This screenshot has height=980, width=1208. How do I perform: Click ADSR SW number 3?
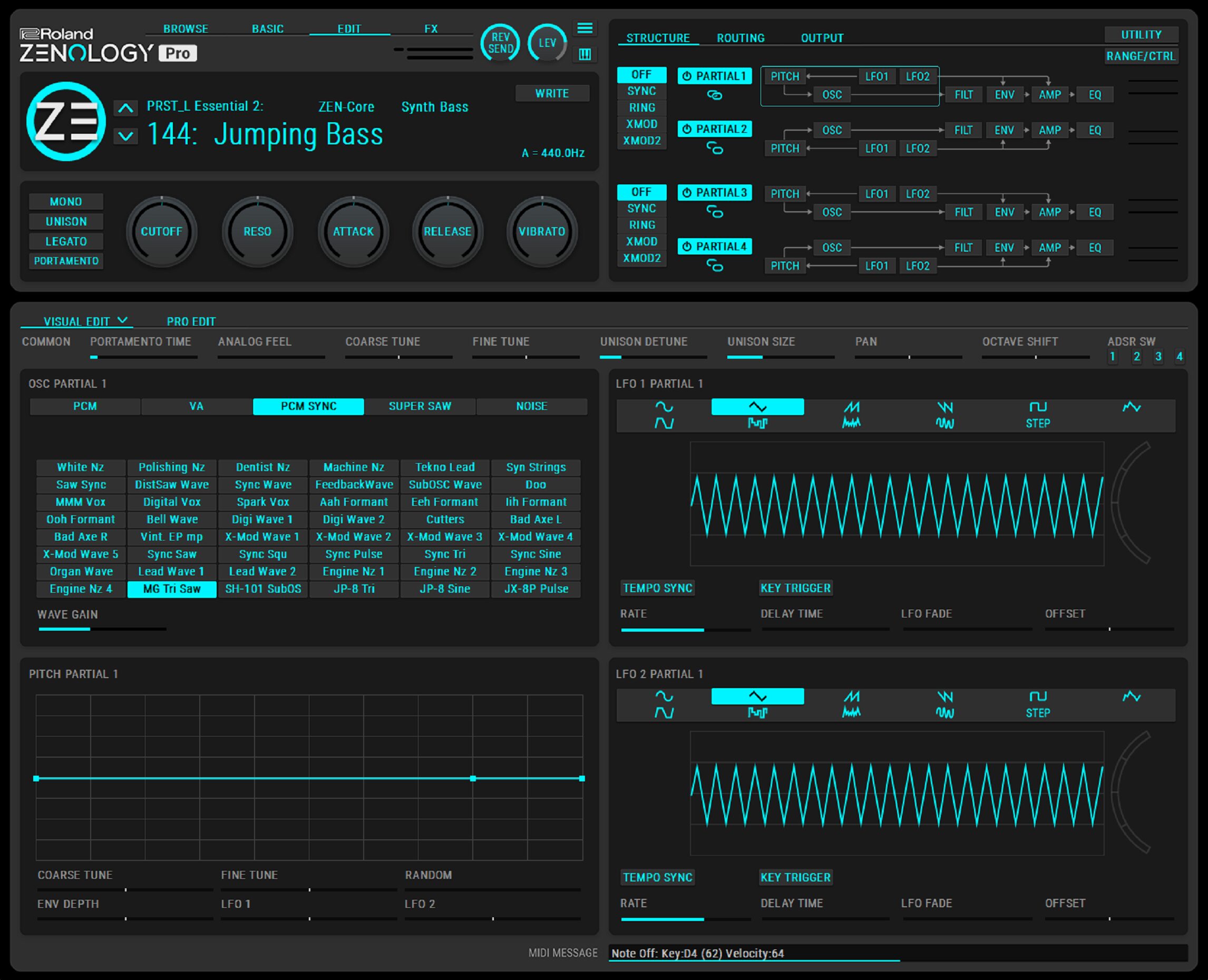(x=1158, y=357)
